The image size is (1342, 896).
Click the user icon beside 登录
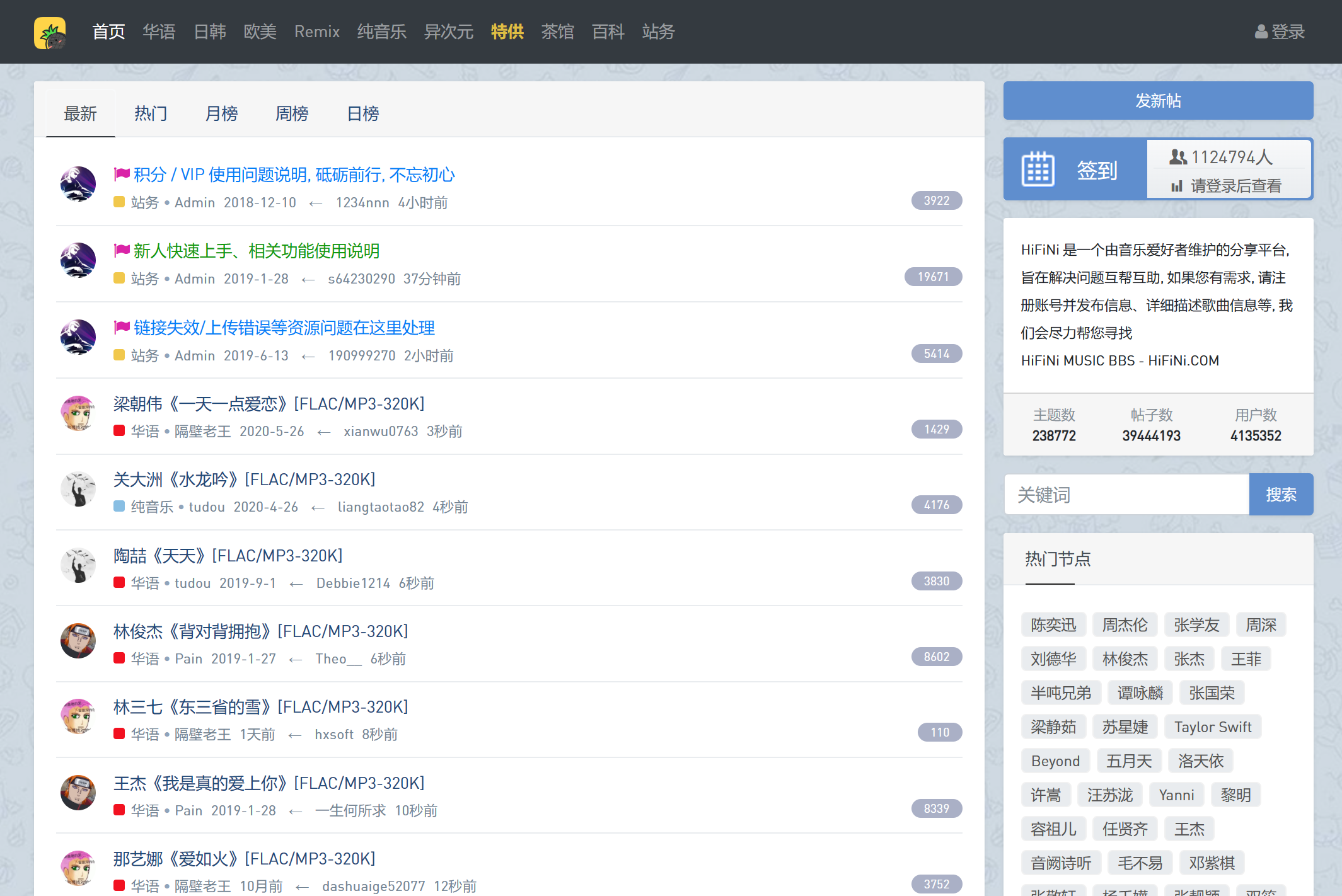tap(1261, 32)
